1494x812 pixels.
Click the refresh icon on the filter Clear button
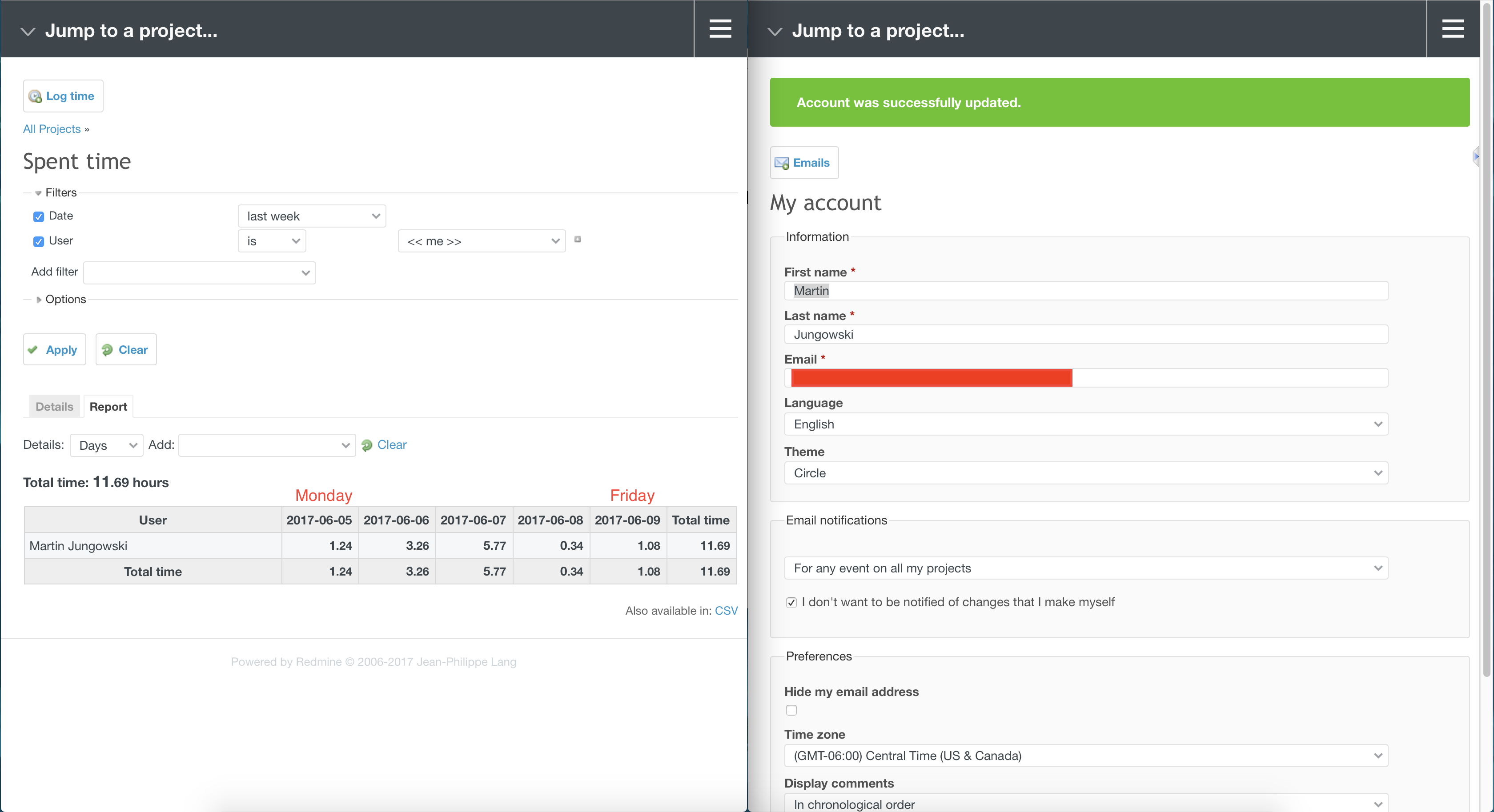coord(107,349)
